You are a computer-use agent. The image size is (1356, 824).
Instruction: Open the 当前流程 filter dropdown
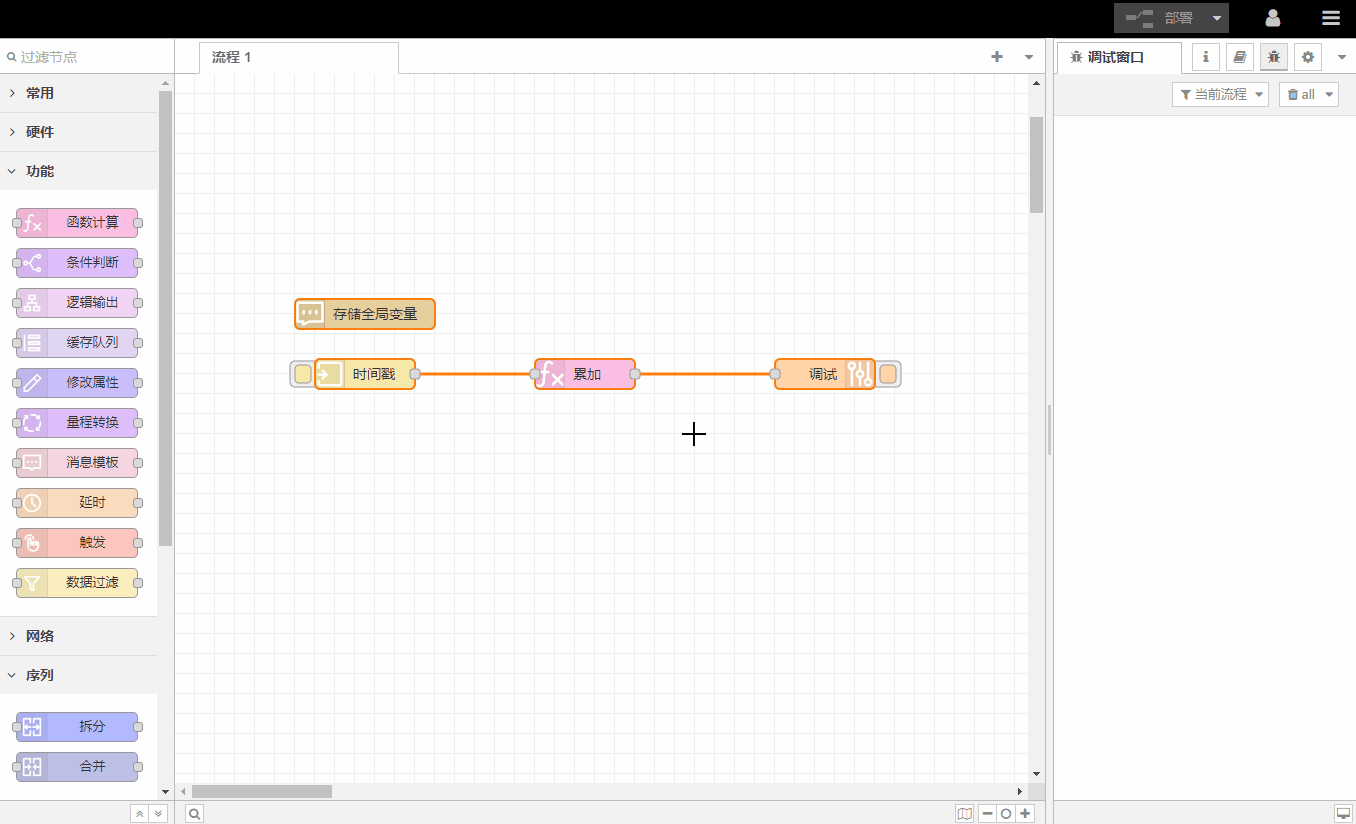[1220, 94]
